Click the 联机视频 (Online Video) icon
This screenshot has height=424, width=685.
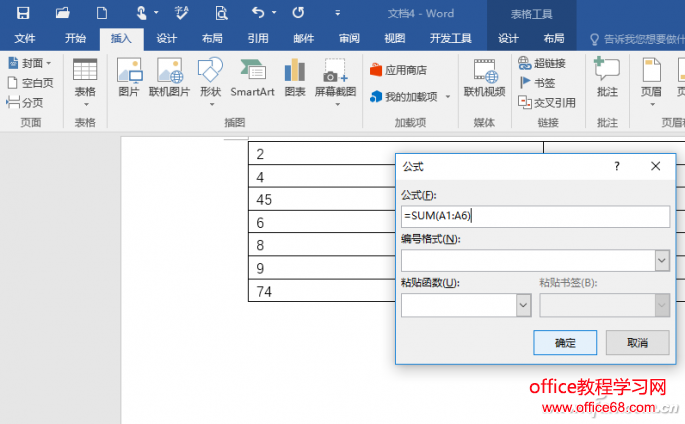click(x=484, y=78)
